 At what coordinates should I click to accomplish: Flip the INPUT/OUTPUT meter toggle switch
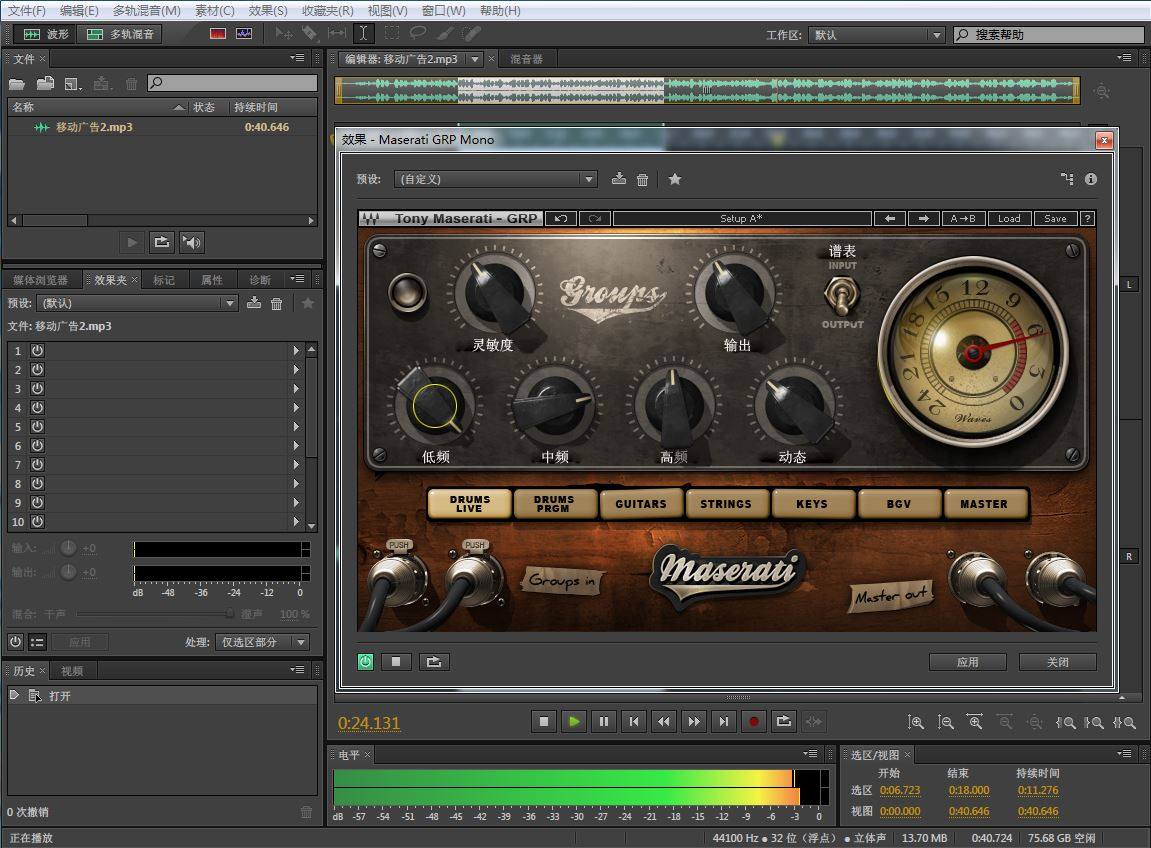click(x=842, y=294)
